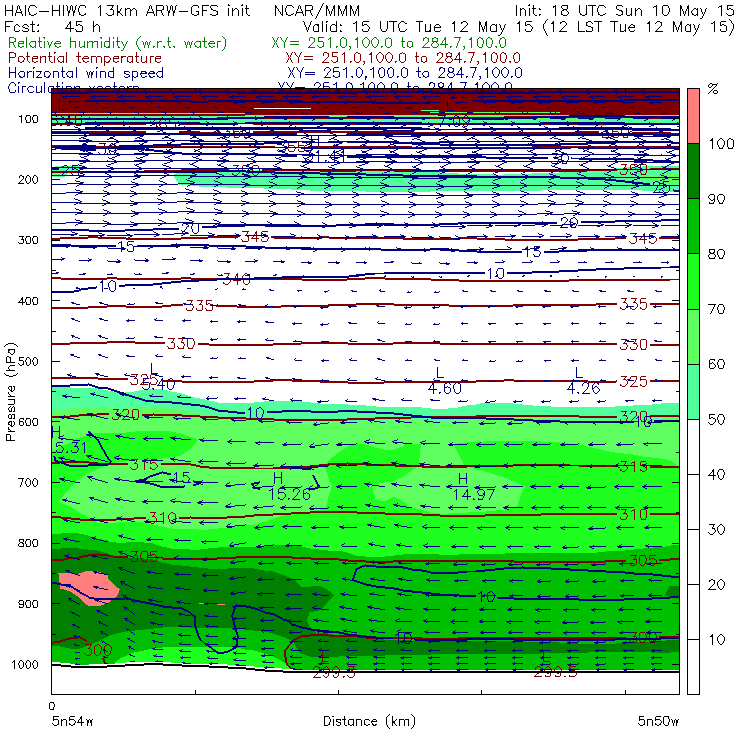Viewport: 740px width, 740px height.
Task: Click the 'Valid: 15 UTC Tue 12 May 15' text
Action: [418, 27]
